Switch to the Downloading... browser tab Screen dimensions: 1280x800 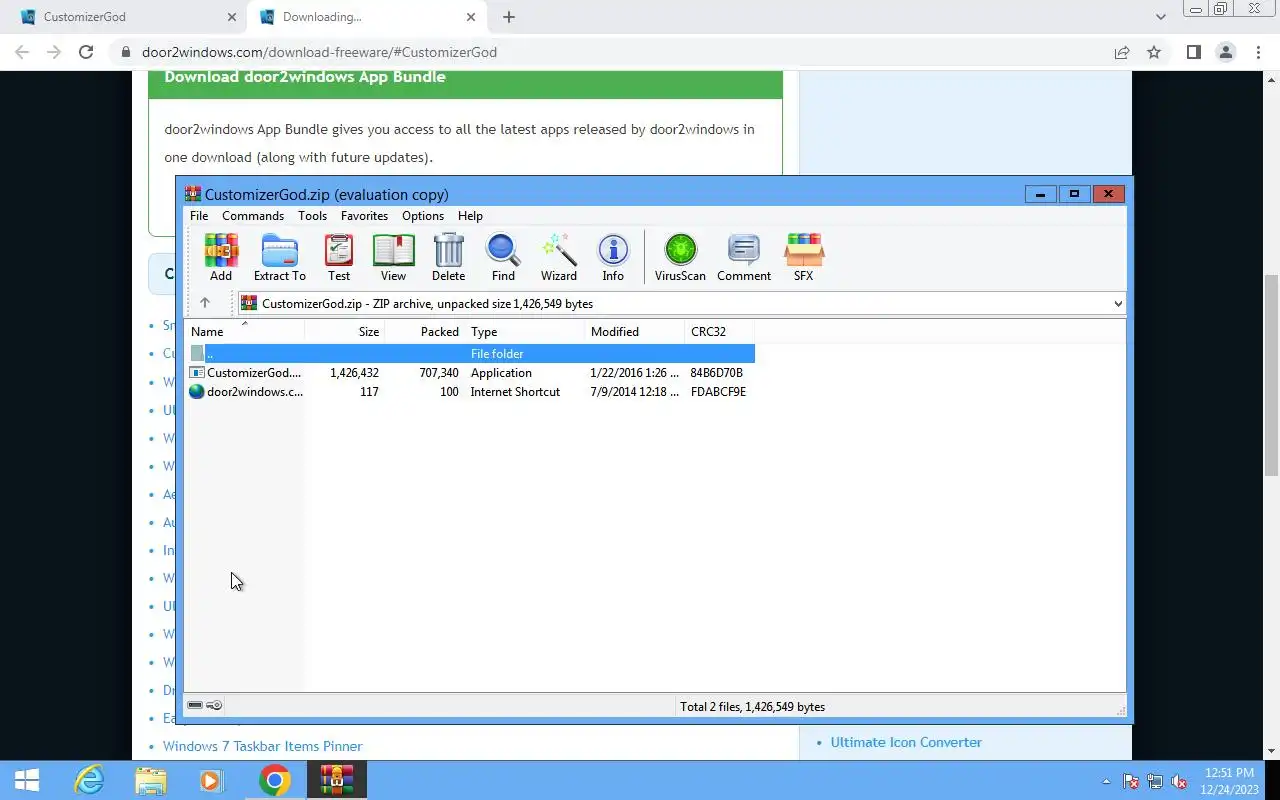tap(365, 17)
